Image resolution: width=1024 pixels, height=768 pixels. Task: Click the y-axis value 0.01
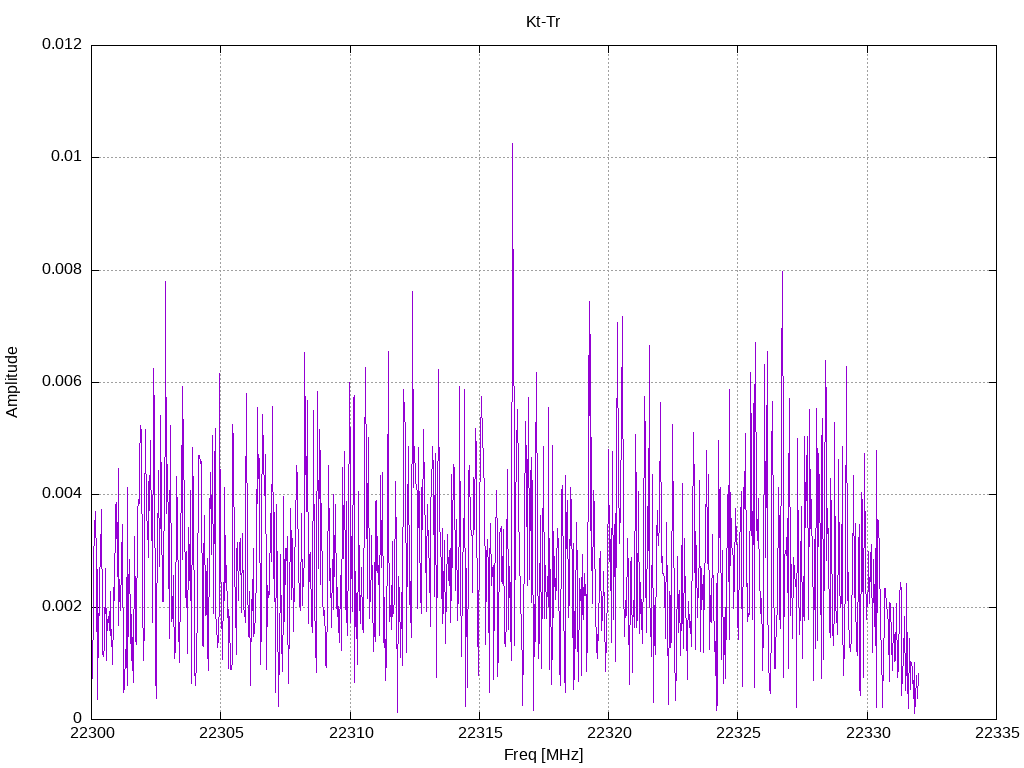click(x=67, y=157)
